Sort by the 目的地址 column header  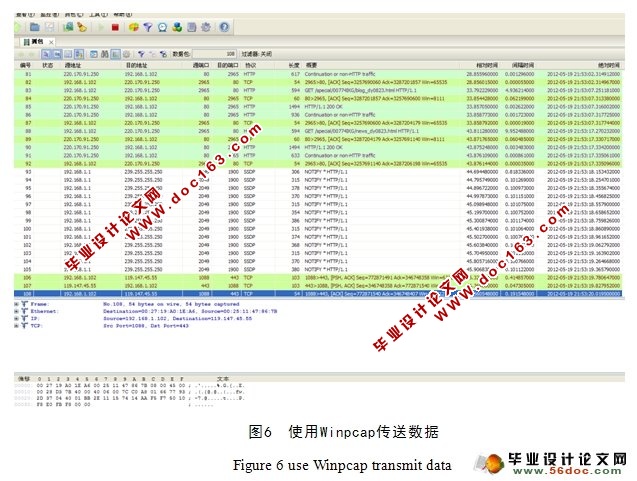pos(136,65)
